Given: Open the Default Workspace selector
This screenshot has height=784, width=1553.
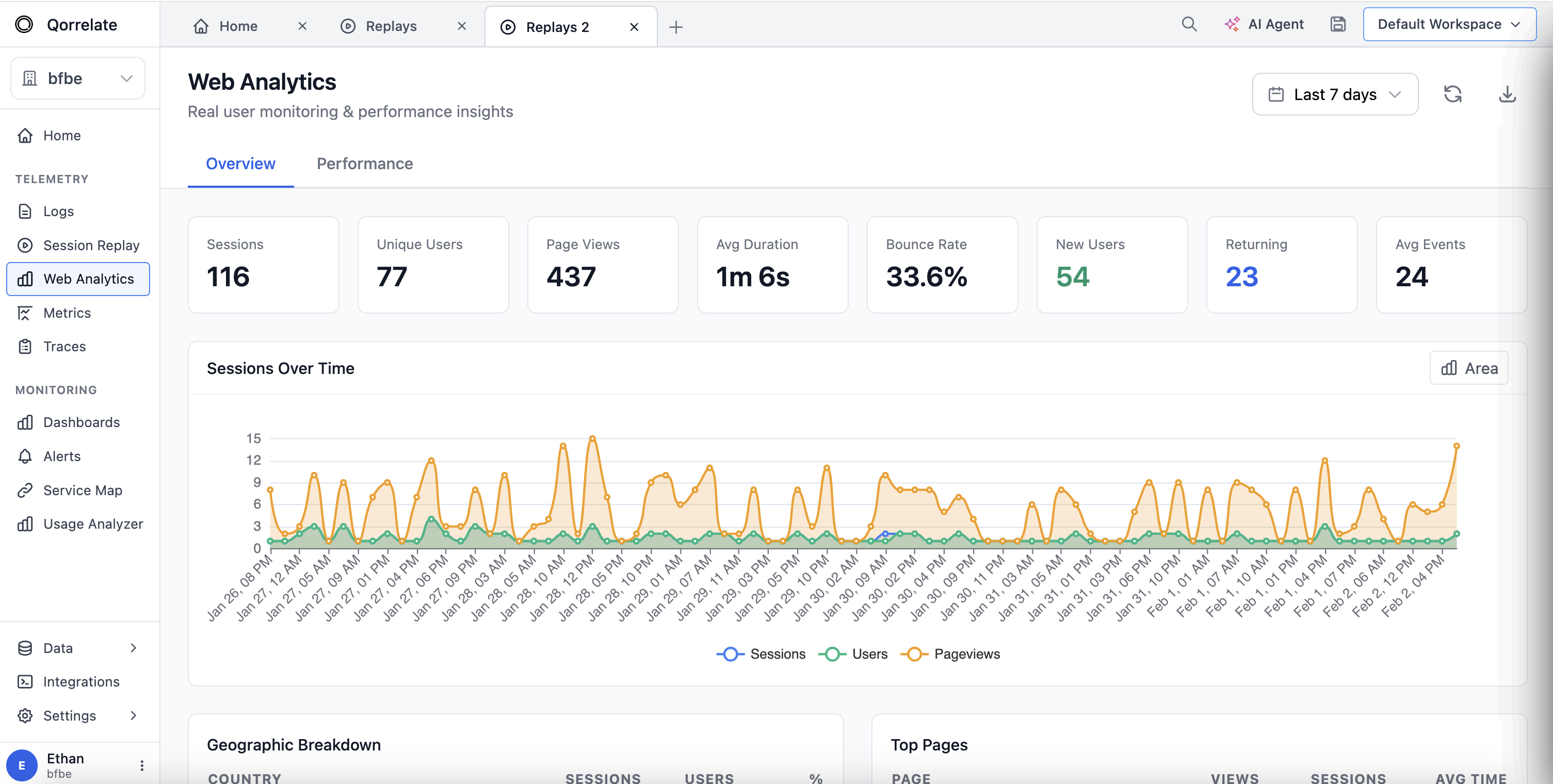Looking at the screenshot, I should [1449, 24].
